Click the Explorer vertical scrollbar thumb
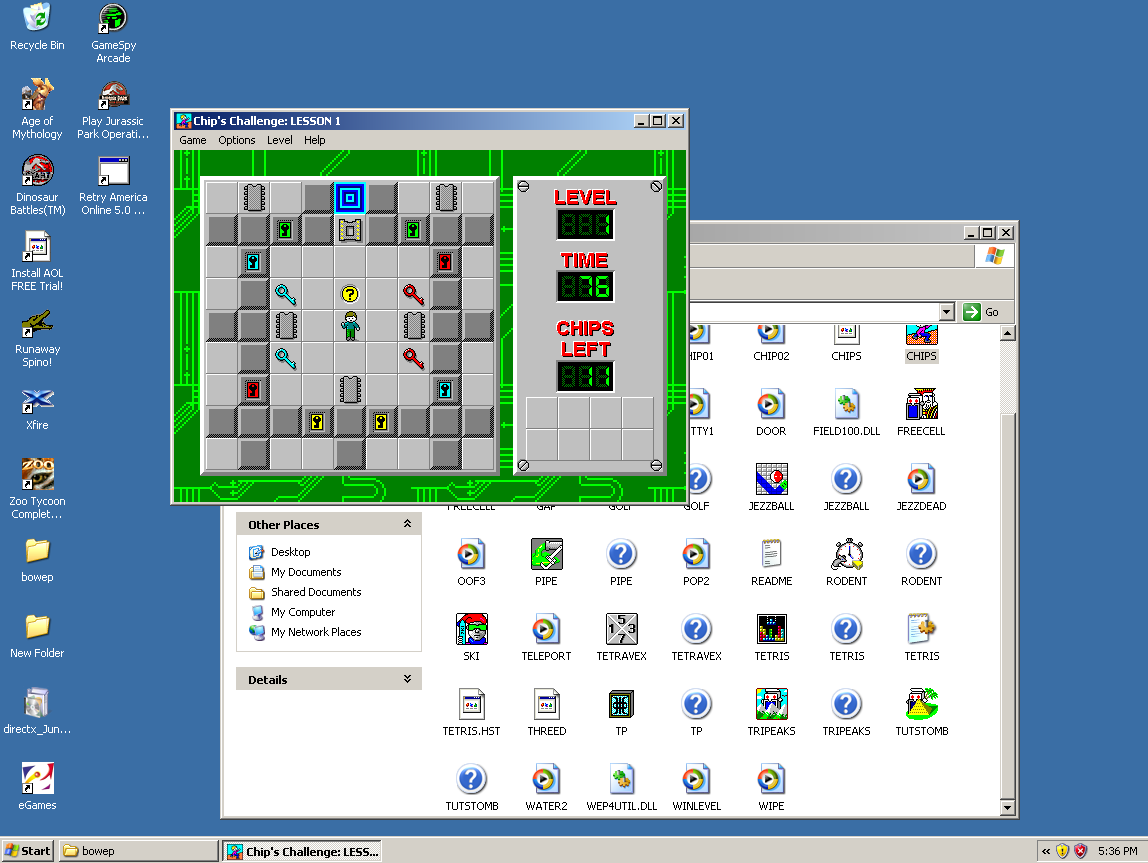The width and height of the screenshot is (1148, 863). tap(1007, 605)
